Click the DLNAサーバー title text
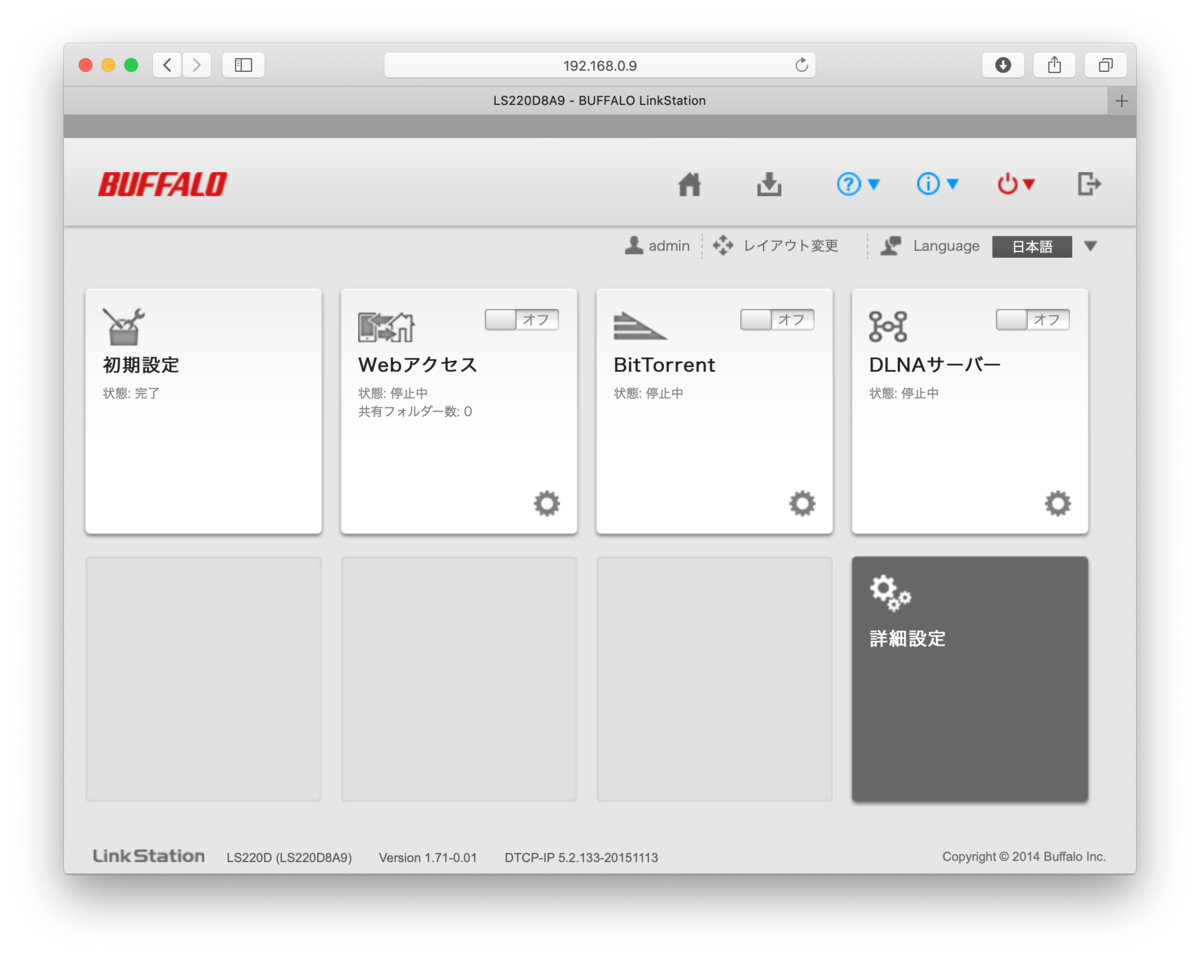This screenshot has width=1200, height=959. pyautogui.click(x=935, y=365)
